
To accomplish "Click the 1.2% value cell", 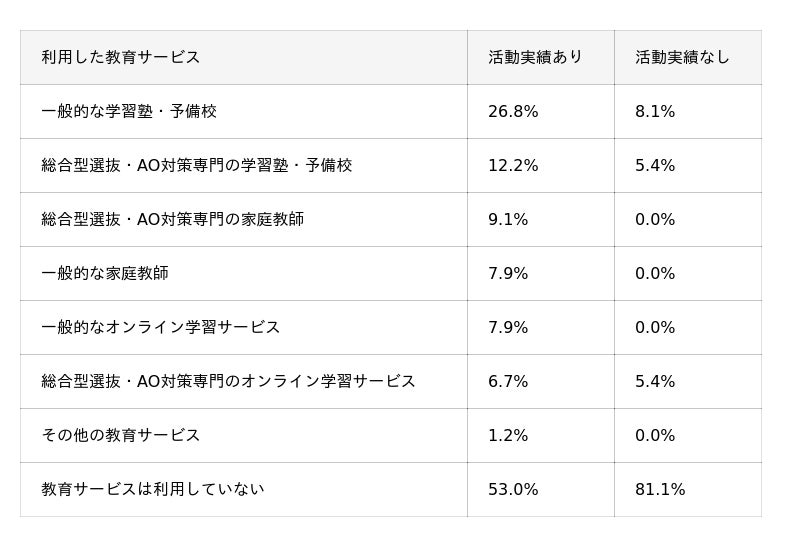I will [x=508, y=436].
